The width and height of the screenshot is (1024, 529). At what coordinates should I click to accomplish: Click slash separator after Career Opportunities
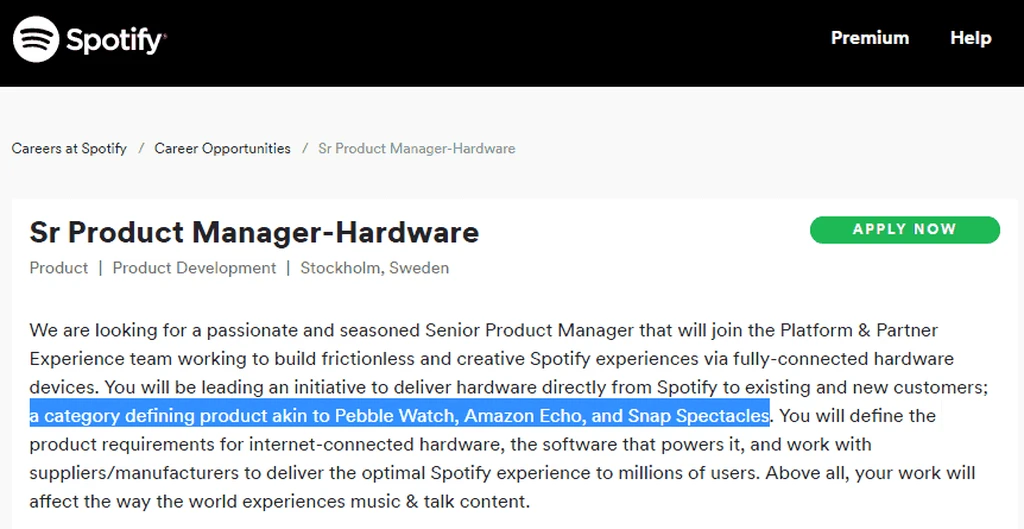(304, 148)
